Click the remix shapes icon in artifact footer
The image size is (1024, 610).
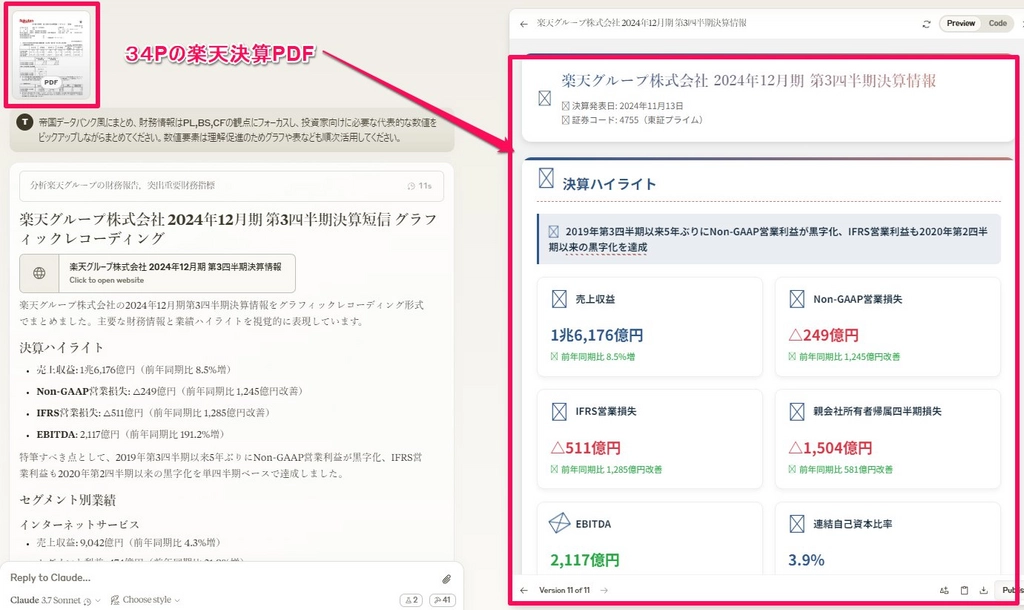coord(944,590)
